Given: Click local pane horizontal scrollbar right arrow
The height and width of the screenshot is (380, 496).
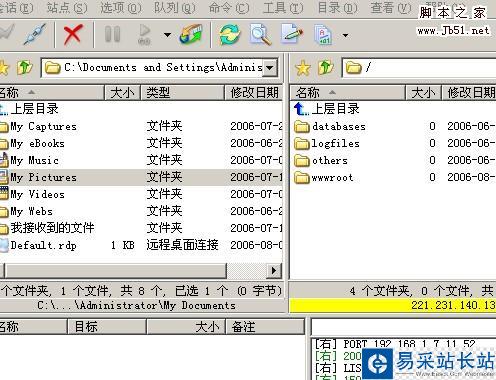Looking at the screenshot, I should [274, 270].
